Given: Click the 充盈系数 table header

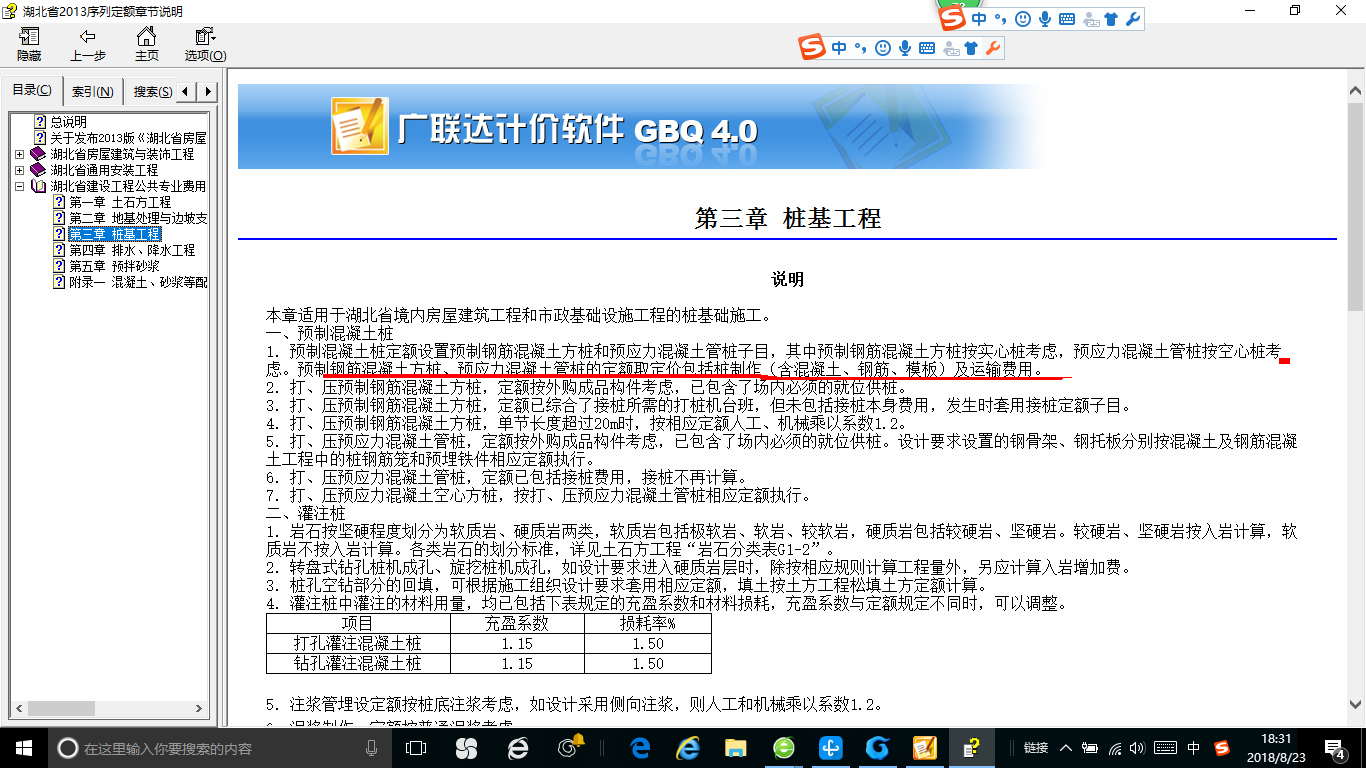Looking at the screenshot, I should 517,623.
